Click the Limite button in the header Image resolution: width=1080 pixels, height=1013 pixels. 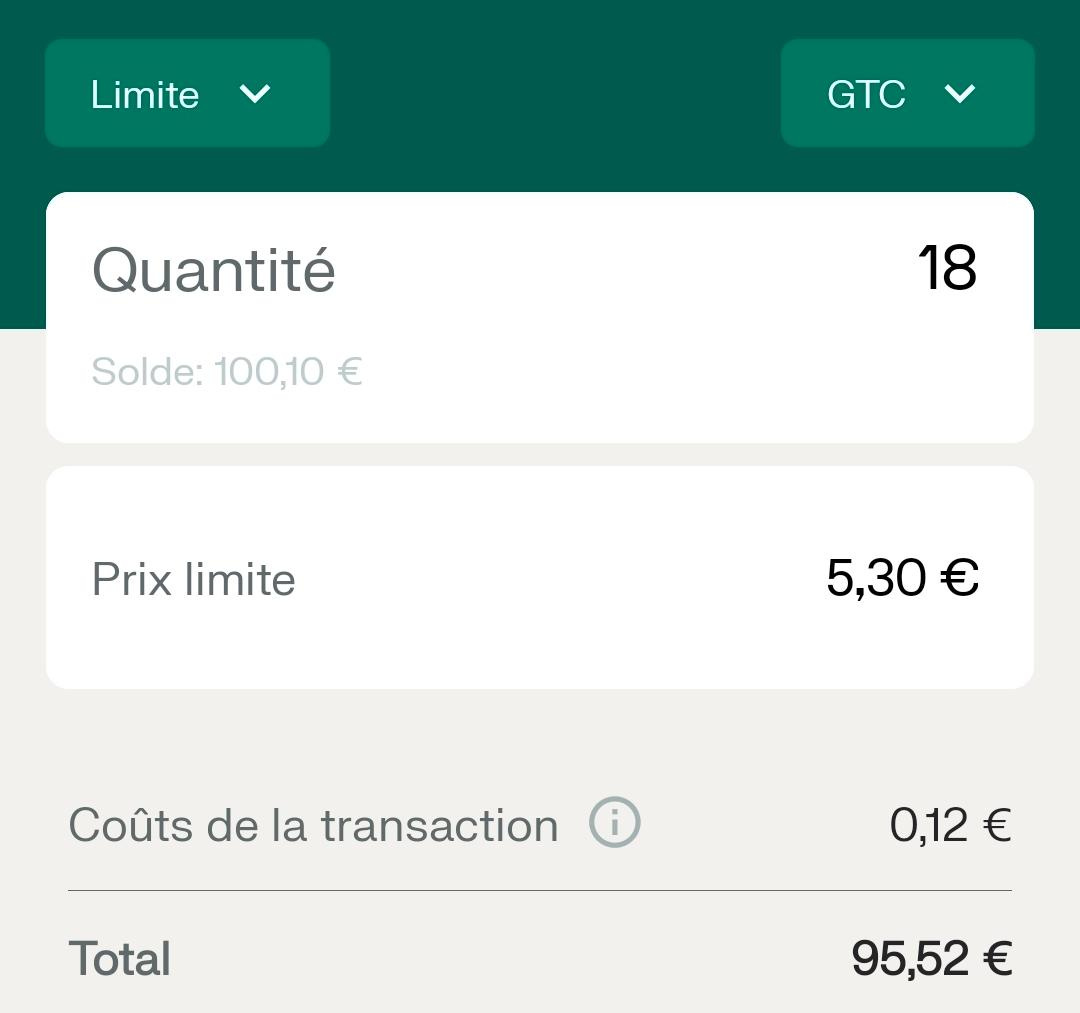click(186, 93)
